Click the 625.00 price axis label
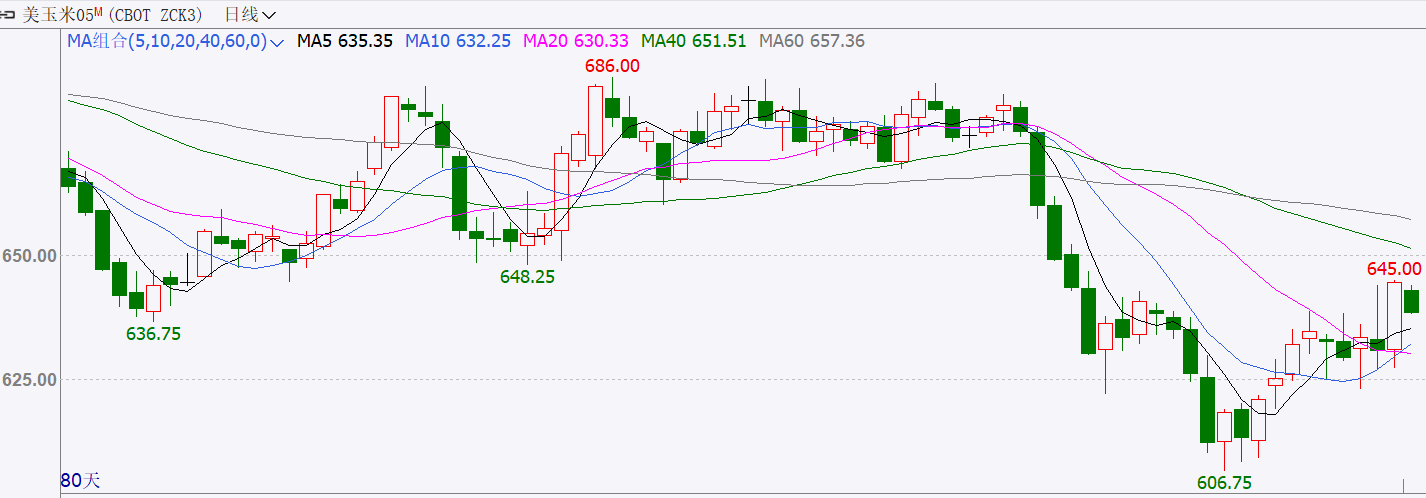The width and height of the screenshot is (1426, 498). [x=28, y=380]
